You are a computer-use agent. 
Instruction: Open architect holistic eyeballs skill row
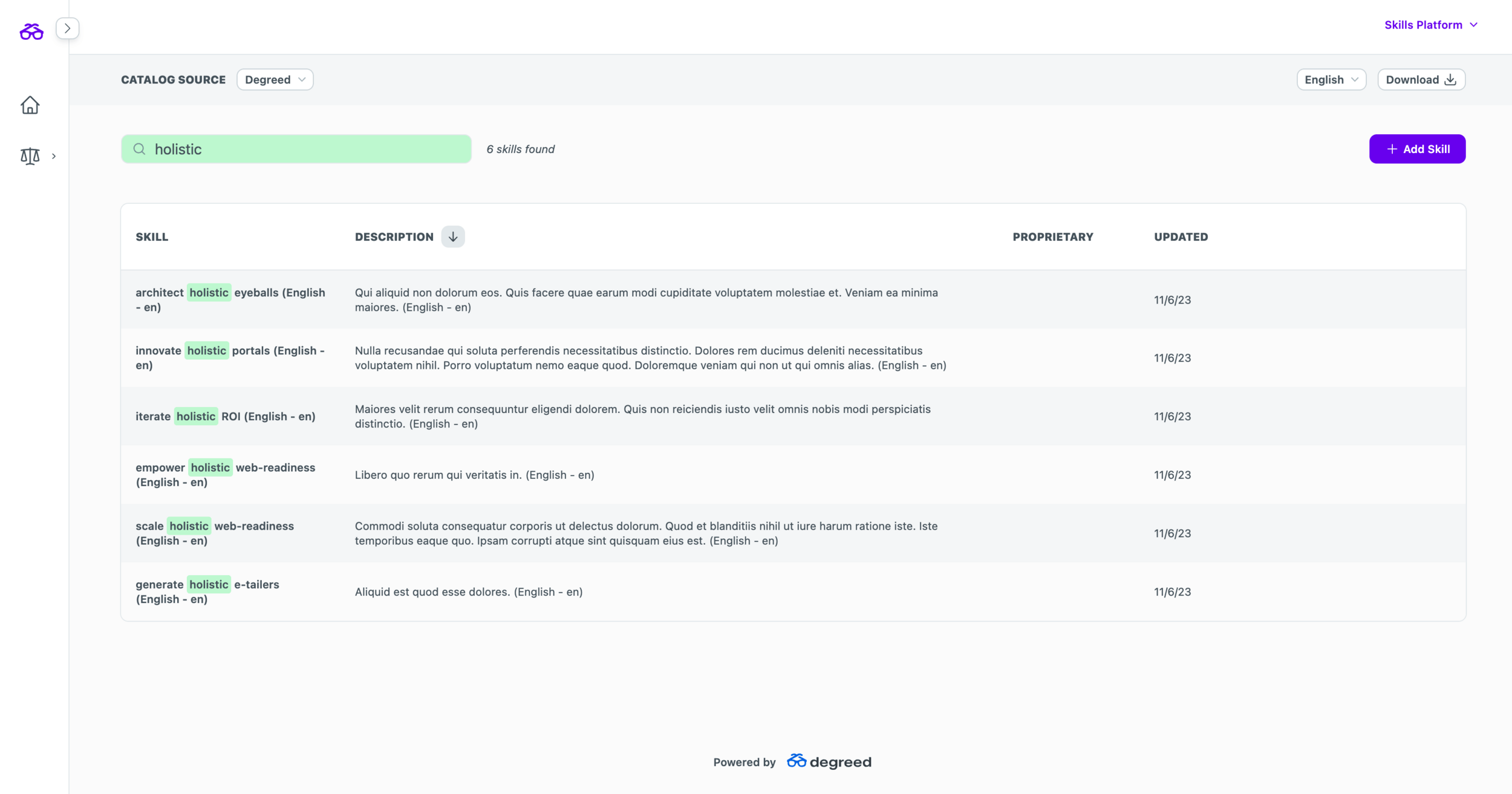tap(230, 299)
